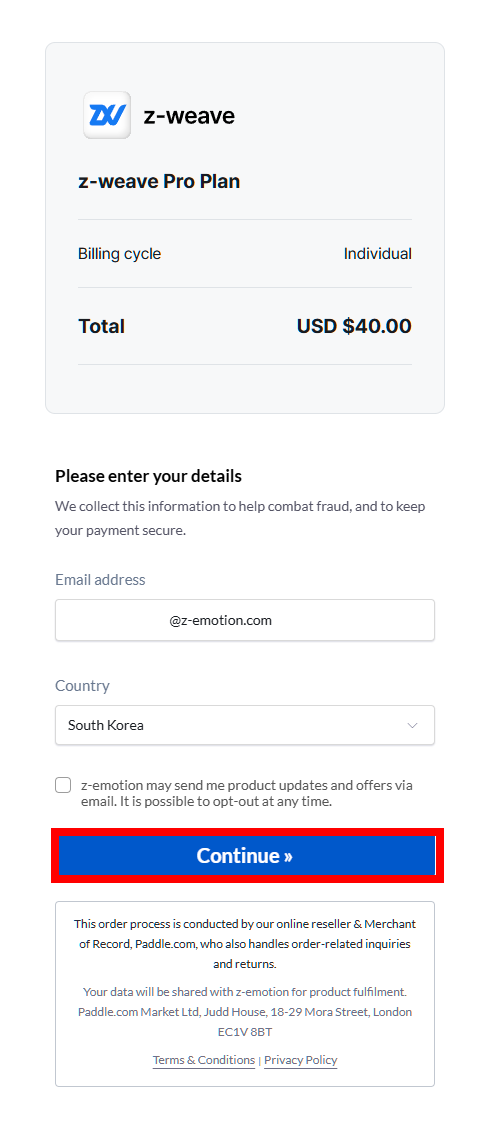Select the z-weave Pro Plan heading

tap(159, 182)
